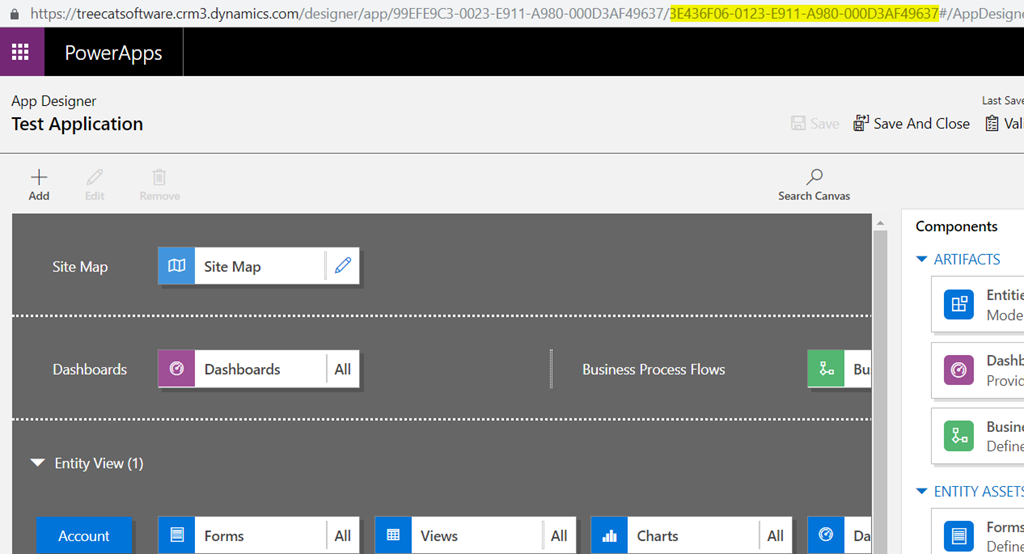Click the Dashboards tile label

[242, 369]
